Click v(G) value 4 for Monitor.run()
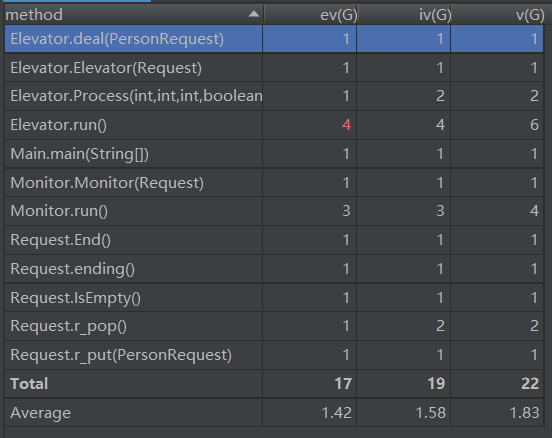 (534, 211)
